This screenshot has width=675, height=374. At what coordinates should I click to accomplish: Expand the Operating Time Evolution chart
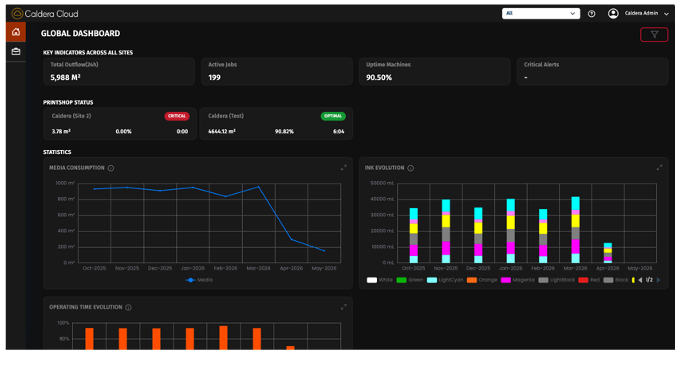point(344,307)
